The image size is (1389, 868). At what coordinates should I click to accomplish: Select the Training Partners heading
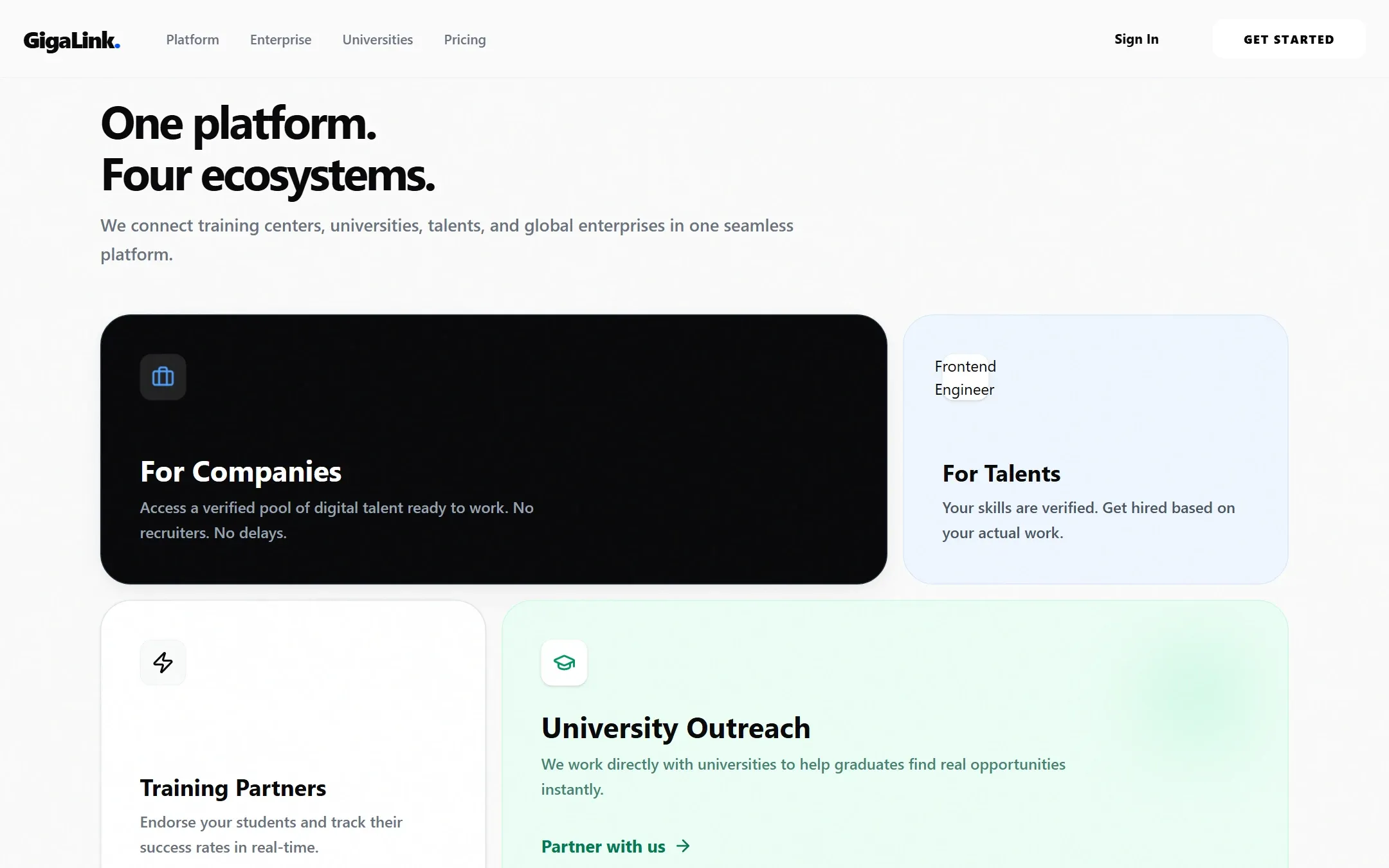[x=233, y=788]
